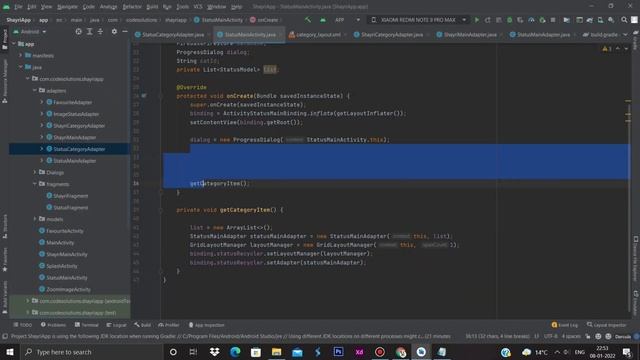Jump to next highlighted error arrow
Screen dimensions: 640x360
[626, 49]
